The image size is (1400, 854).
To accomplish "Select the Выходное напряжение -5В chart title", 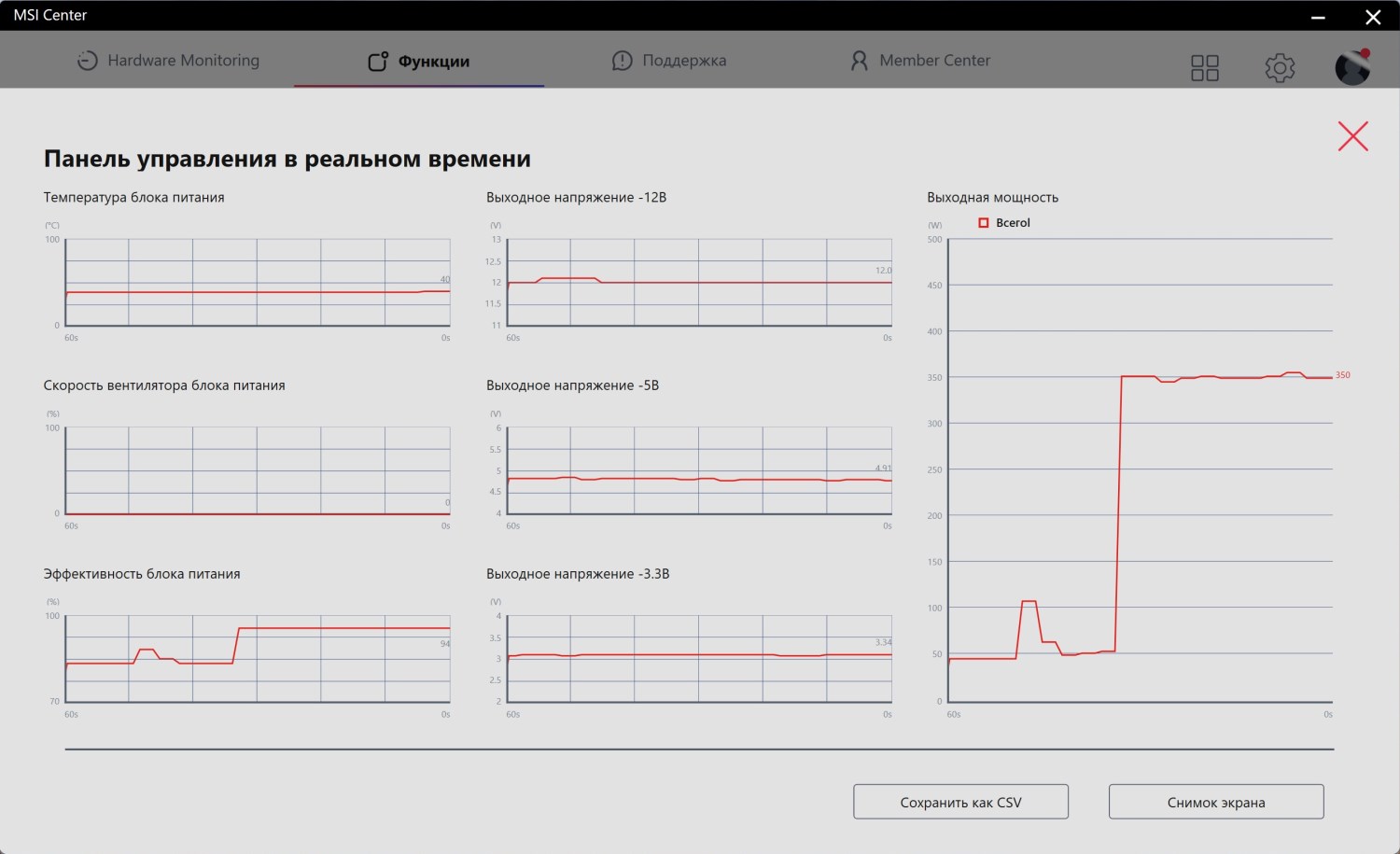I will [572, 385].
